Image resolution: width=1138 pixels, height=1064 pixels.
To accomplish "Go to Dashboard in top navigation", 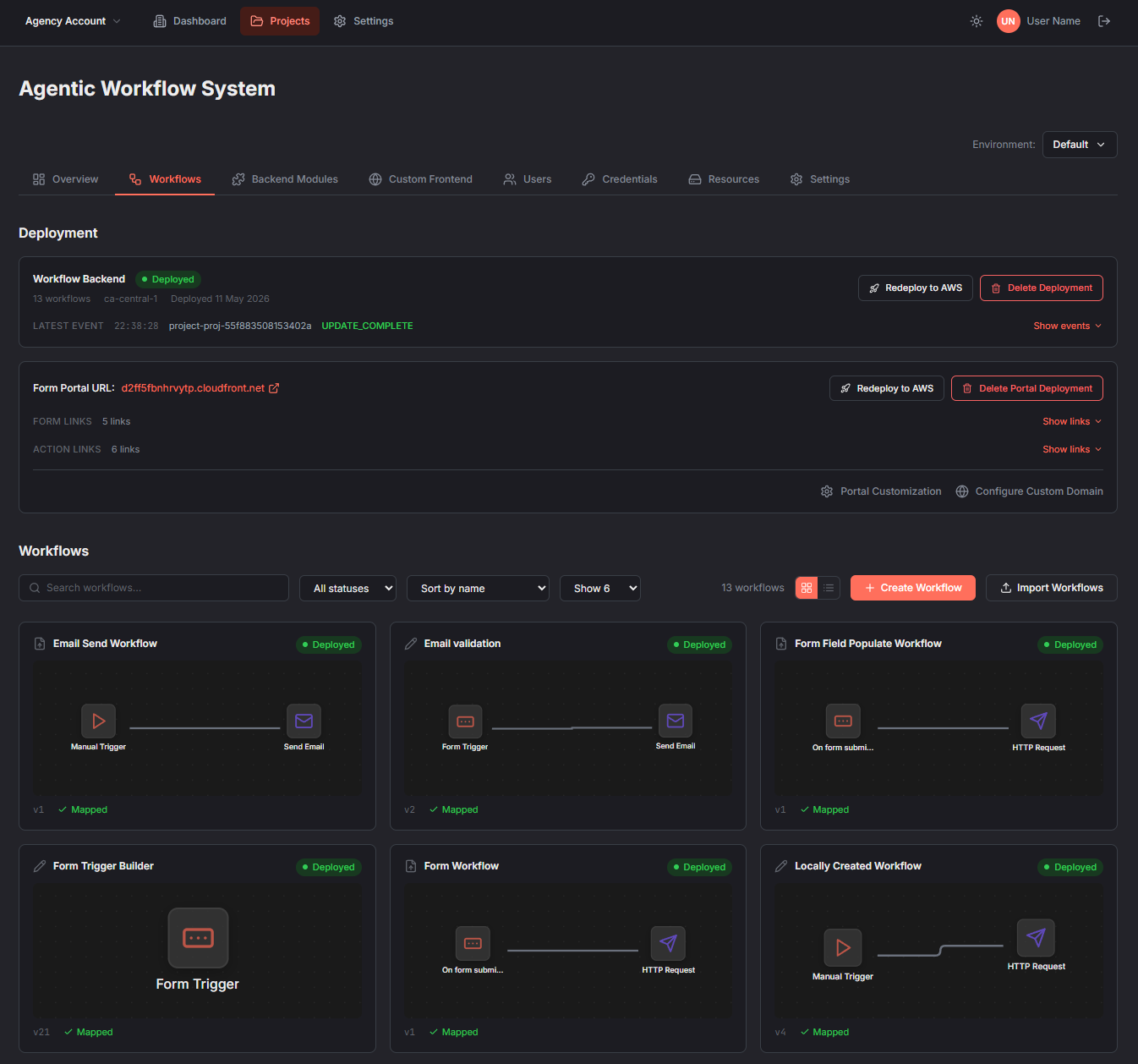I will point(189,21).
